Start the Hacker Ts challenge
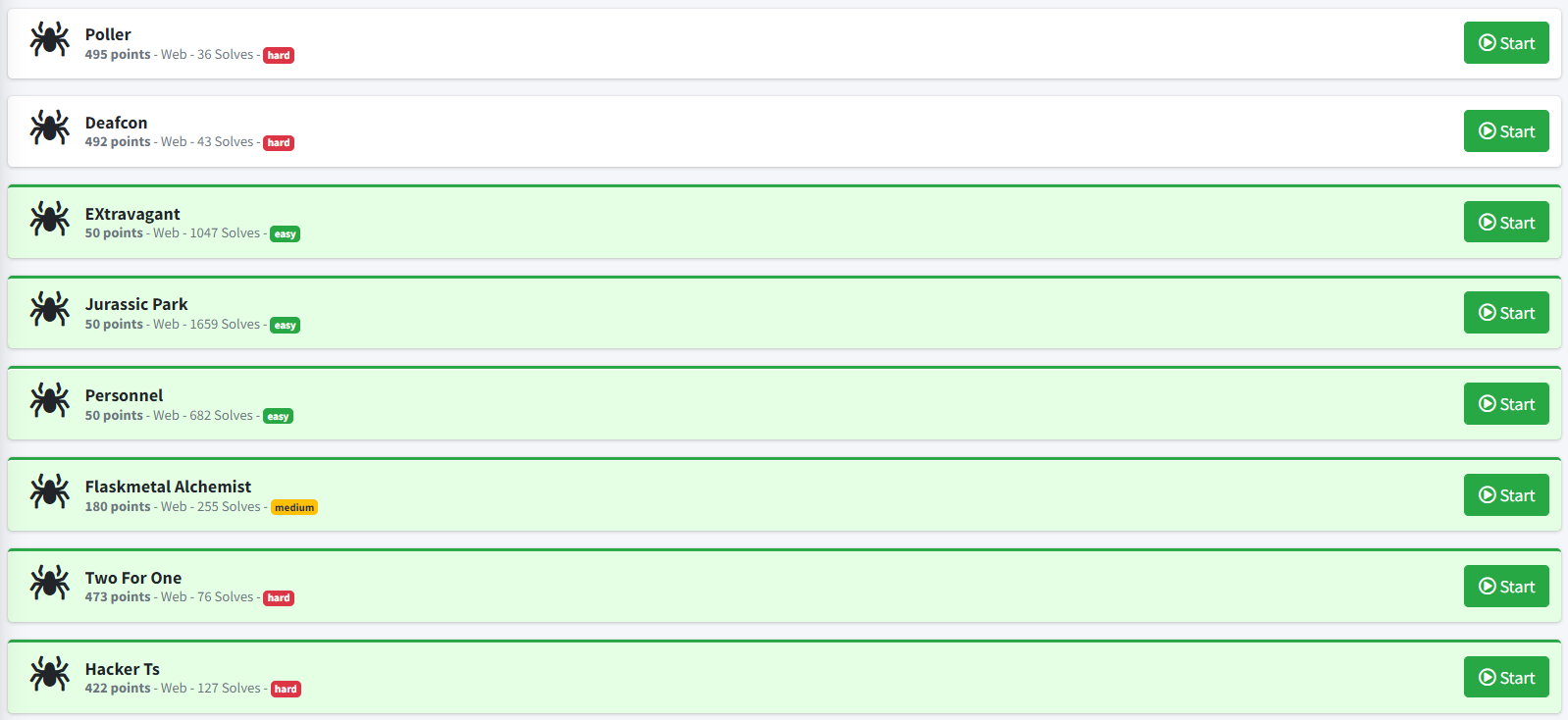The height and width of the screenshot is (720, 1568). coord(1505,678)
